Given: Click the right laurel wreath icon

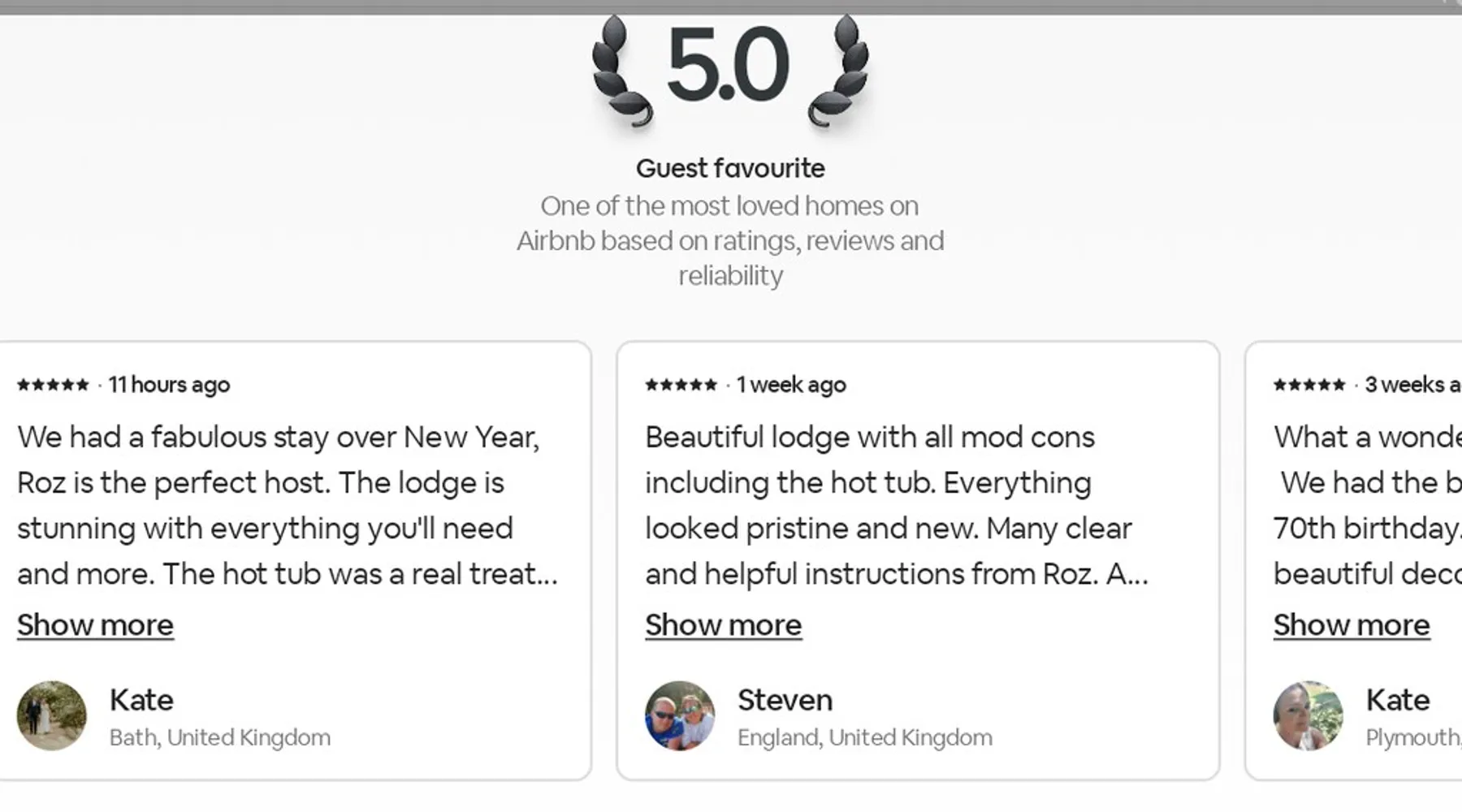Looking at the screenshot, I should 840,71.
